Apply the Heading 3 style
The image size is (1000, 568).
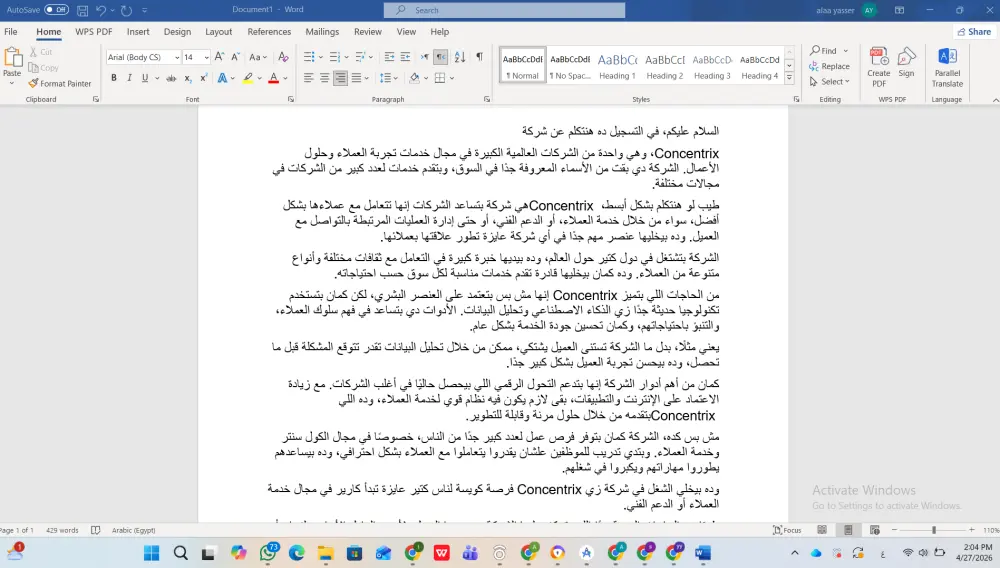click(712, 65)
